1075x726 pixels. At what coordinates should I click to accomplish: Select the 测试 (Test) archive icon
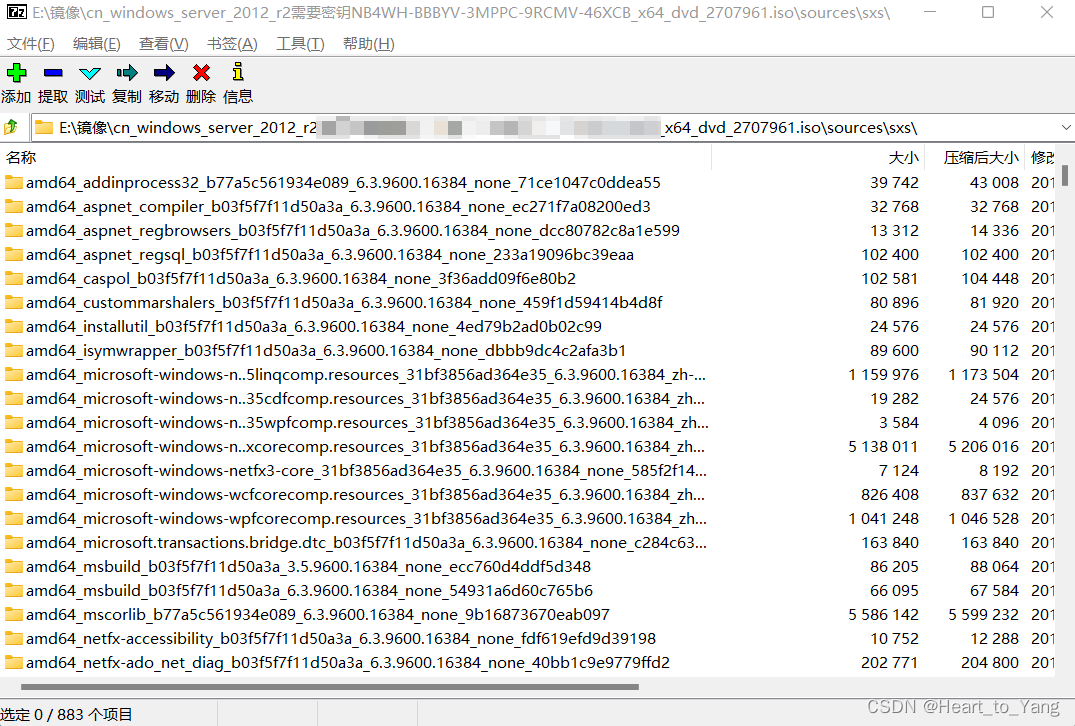tap(89, 72)
